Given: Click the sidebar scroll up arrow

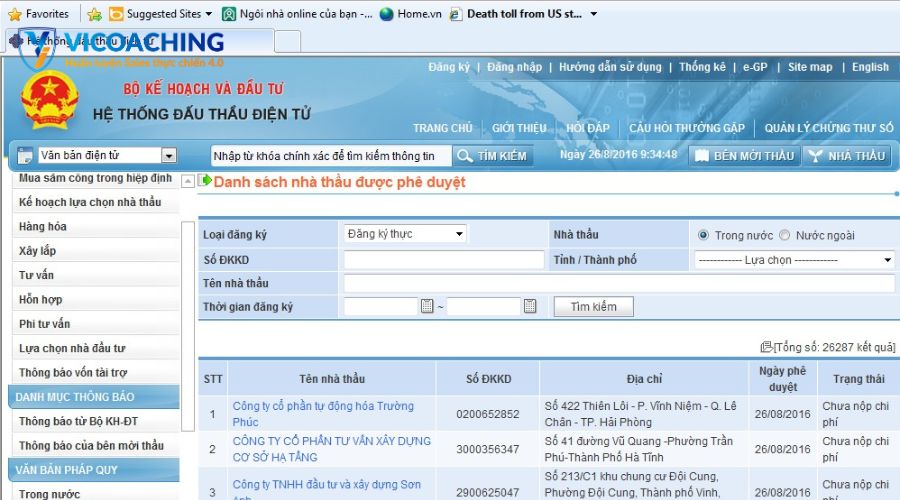Looking at the screenshot, I should [x=188, y=181].
